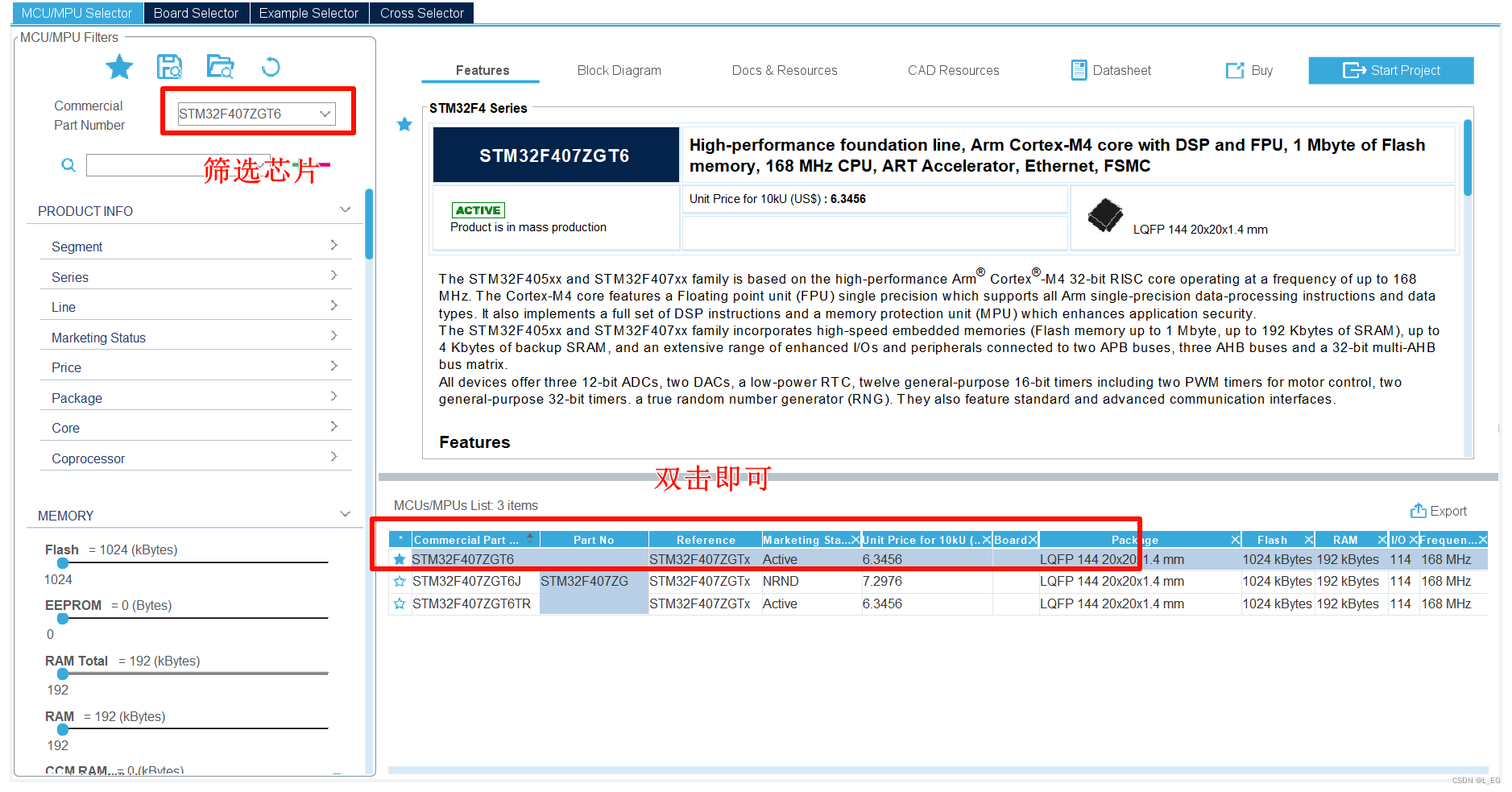Select the STM32F407ZGT6J part name cell
The image size is (1512, 792).
point(474,581)
